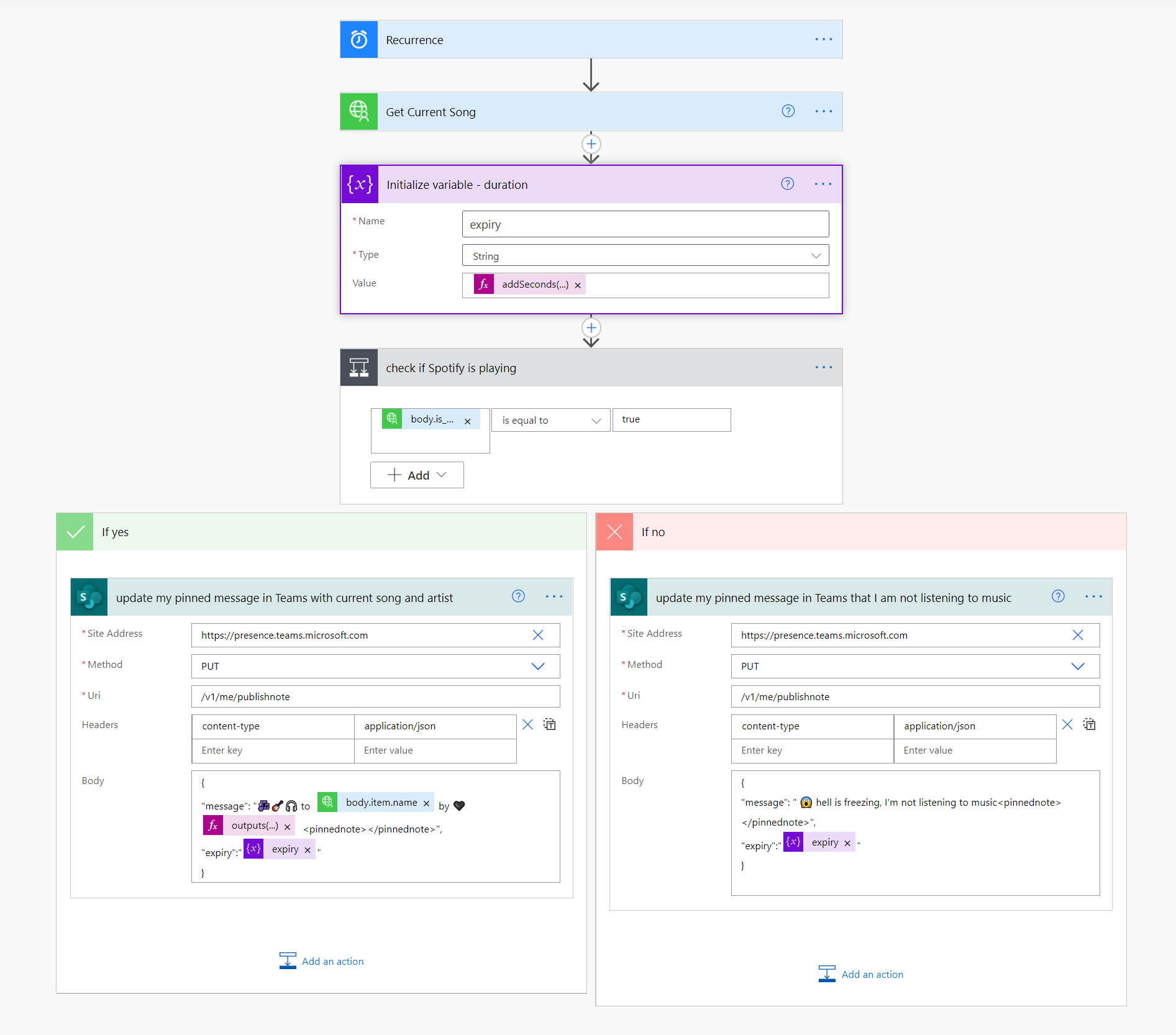Click Add an action in the If no branch
This screenshot has width=1176, height=1035.
point(861,974)
